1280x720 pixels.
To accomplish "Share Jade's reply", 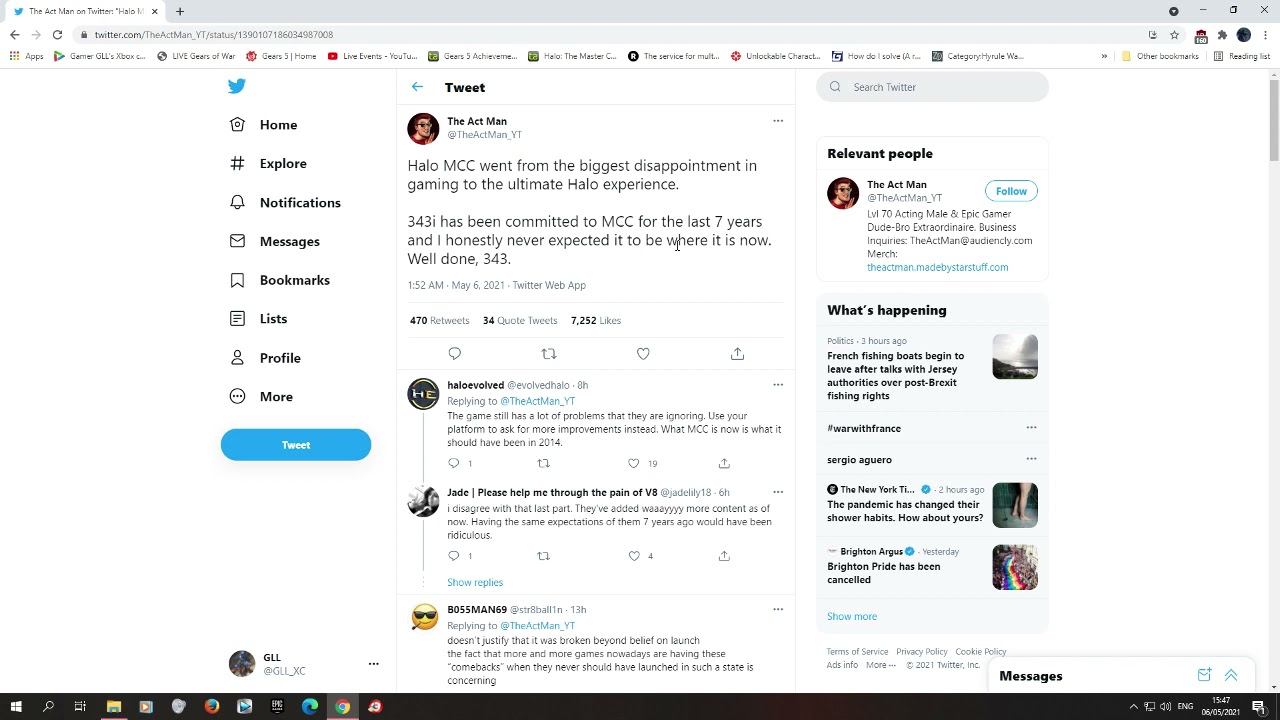I will point(724,556).
